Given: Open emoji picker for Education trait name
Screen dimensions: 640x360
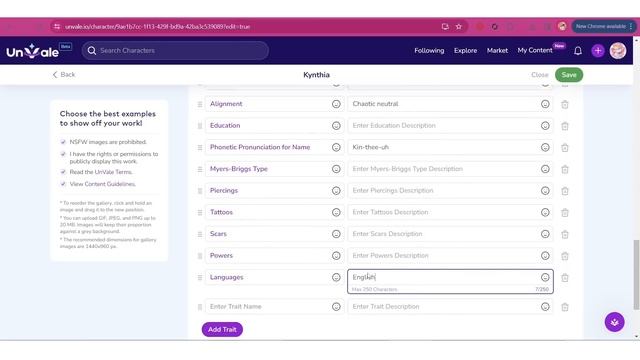Looking at the screenshot, I should tap(336, 126).
